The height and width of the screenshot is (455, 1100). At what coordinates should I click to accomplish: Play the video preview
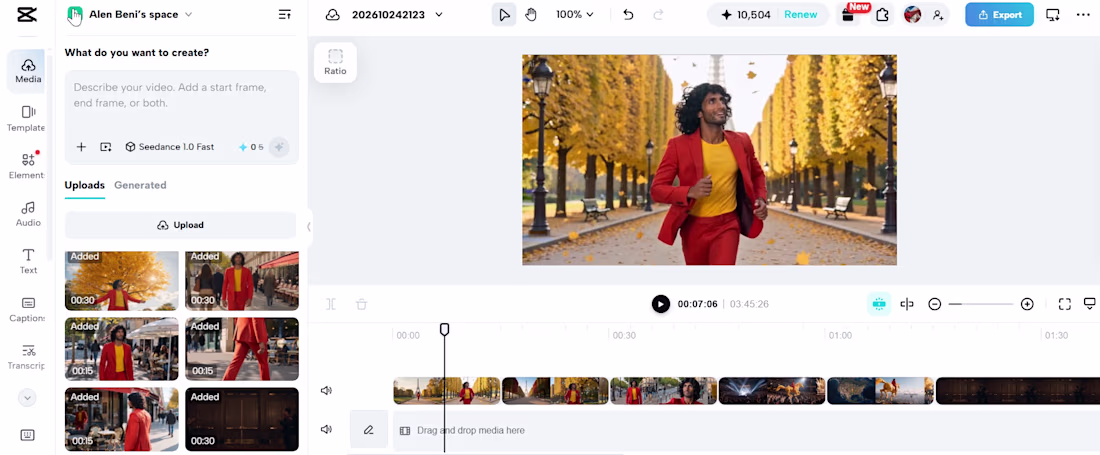(660, 304)
